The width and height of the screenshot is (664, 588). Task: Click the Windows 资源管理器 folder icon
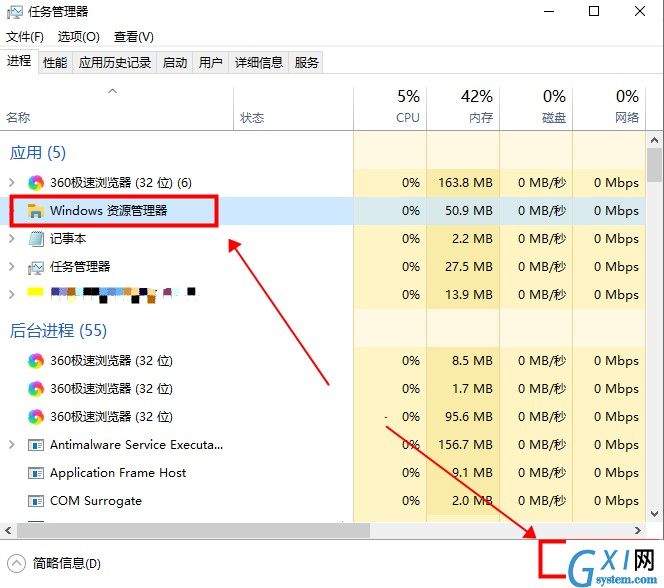coord(36,211)
